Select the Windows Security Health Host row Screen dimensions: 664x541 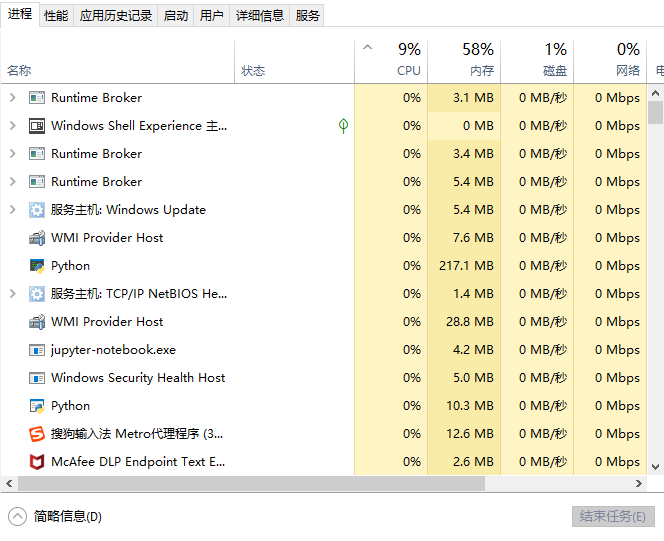[324, 378]
